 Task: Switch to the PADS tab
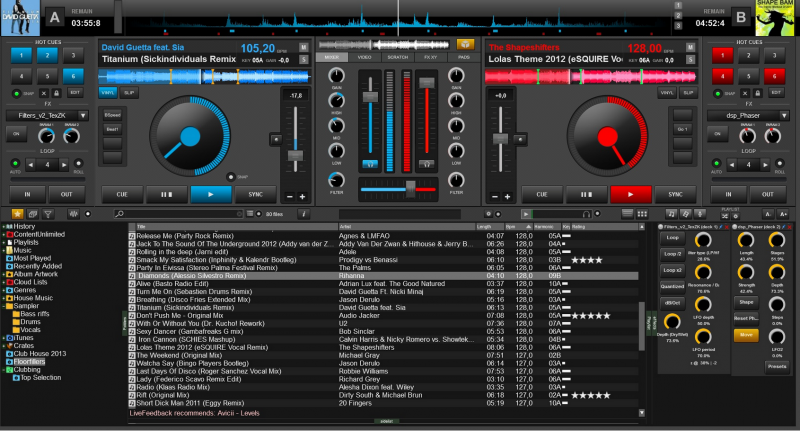(463, 57)
